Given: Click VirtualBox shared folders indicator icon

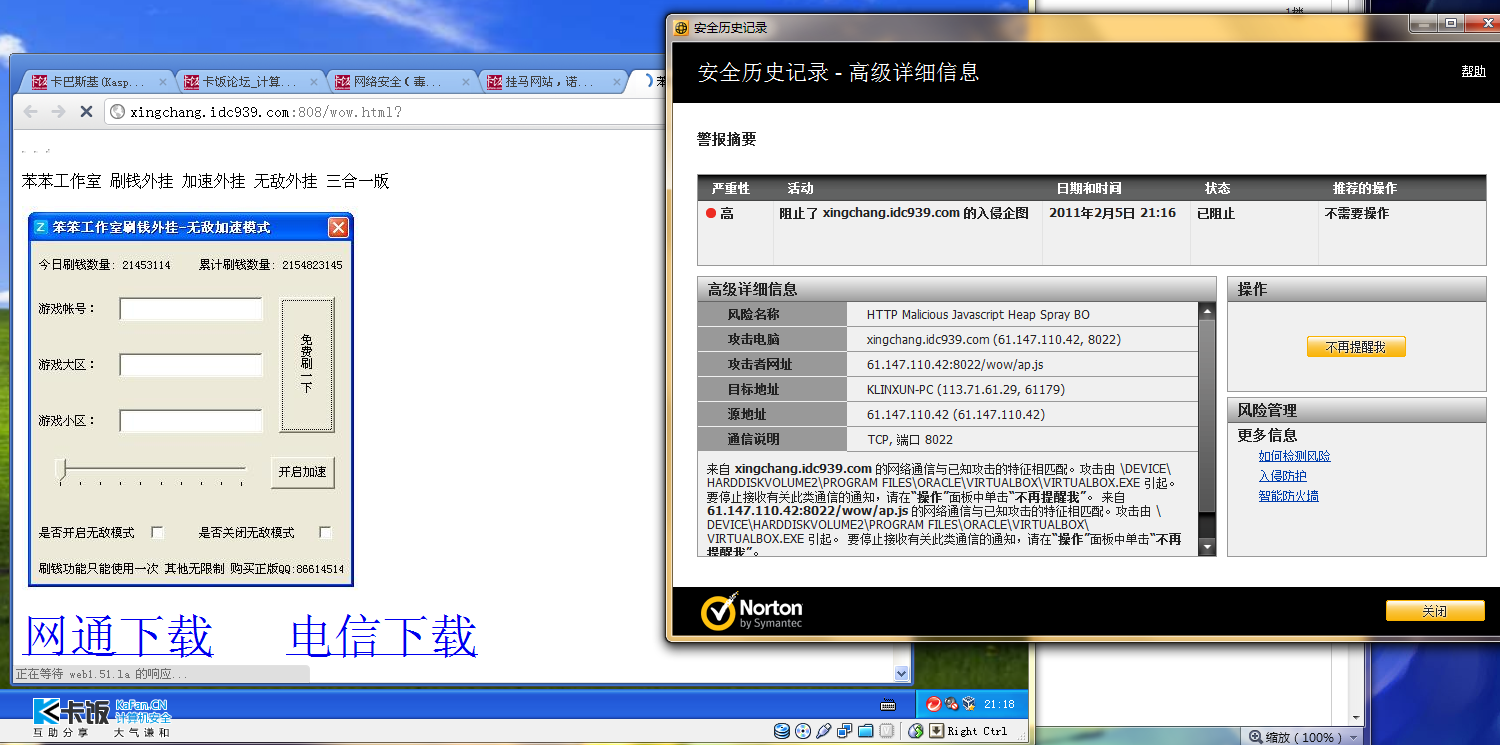Looking at the screenshot, I should 866,731.
